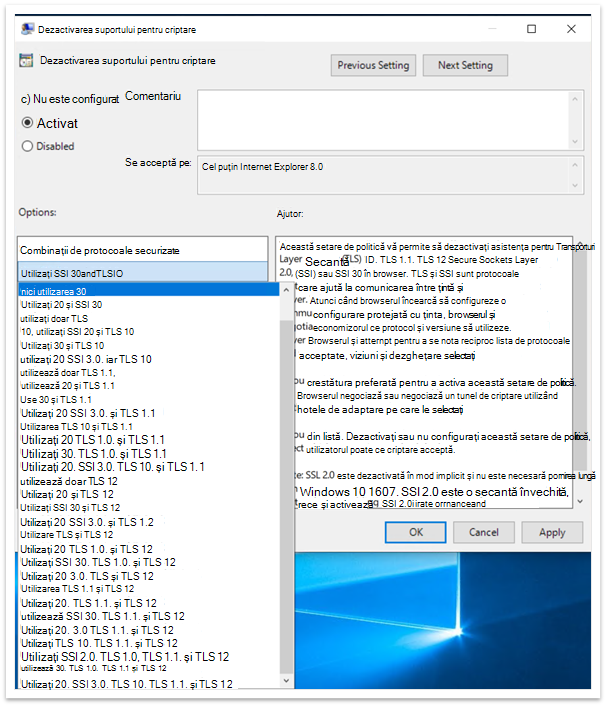Choose 'Utilizați 20 TLS 1.0. și TLS 12'
The height and width of the screenshot is (706, 606).
(149, 549)
